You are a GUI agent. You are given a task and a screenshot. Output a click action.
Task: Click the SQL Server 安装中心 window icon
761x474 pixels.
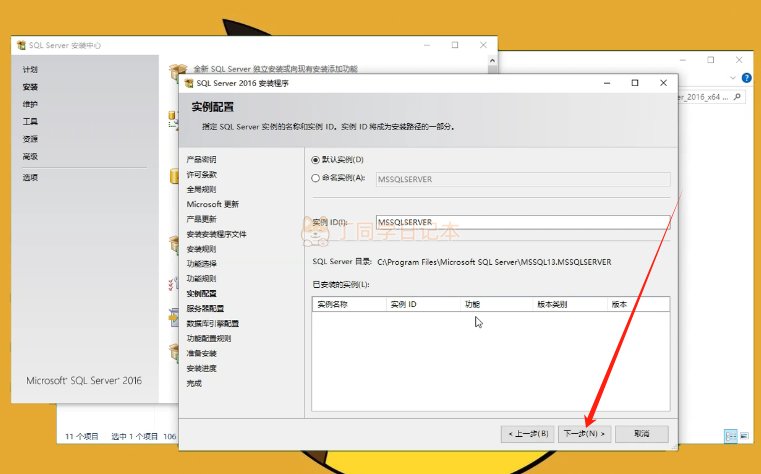(x=20, y=46)
